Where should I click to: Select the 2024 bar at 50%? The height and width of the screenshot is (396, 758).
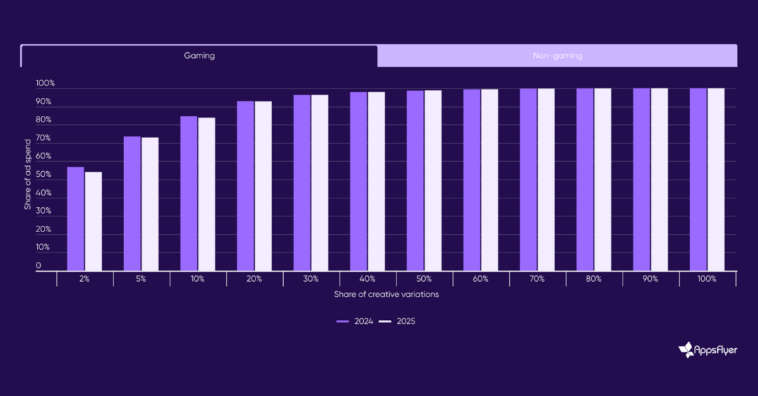pos(415,181)
